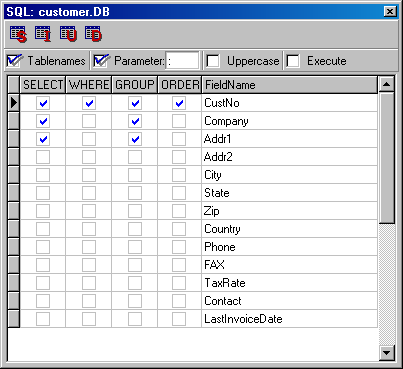Viewport: 403px width, 369px height.
Task: Select the City field name cell
Action: click(290, 175)
